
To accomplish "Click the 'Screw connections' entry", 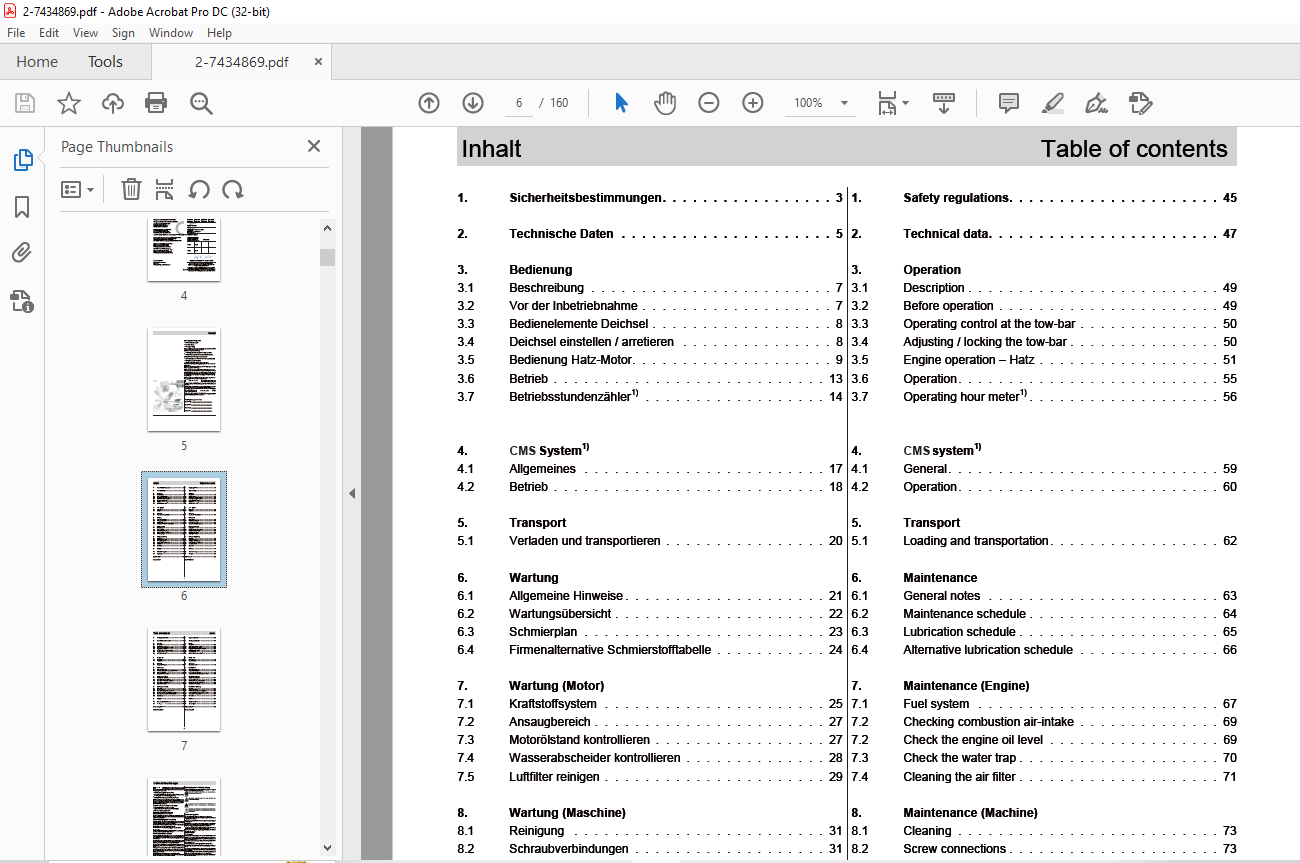I will tap(955, 849).
